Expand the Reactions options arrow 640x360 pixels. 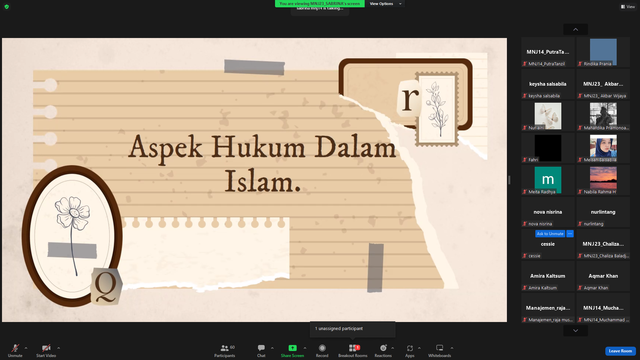pyautogui.click(x=393, y=348)
